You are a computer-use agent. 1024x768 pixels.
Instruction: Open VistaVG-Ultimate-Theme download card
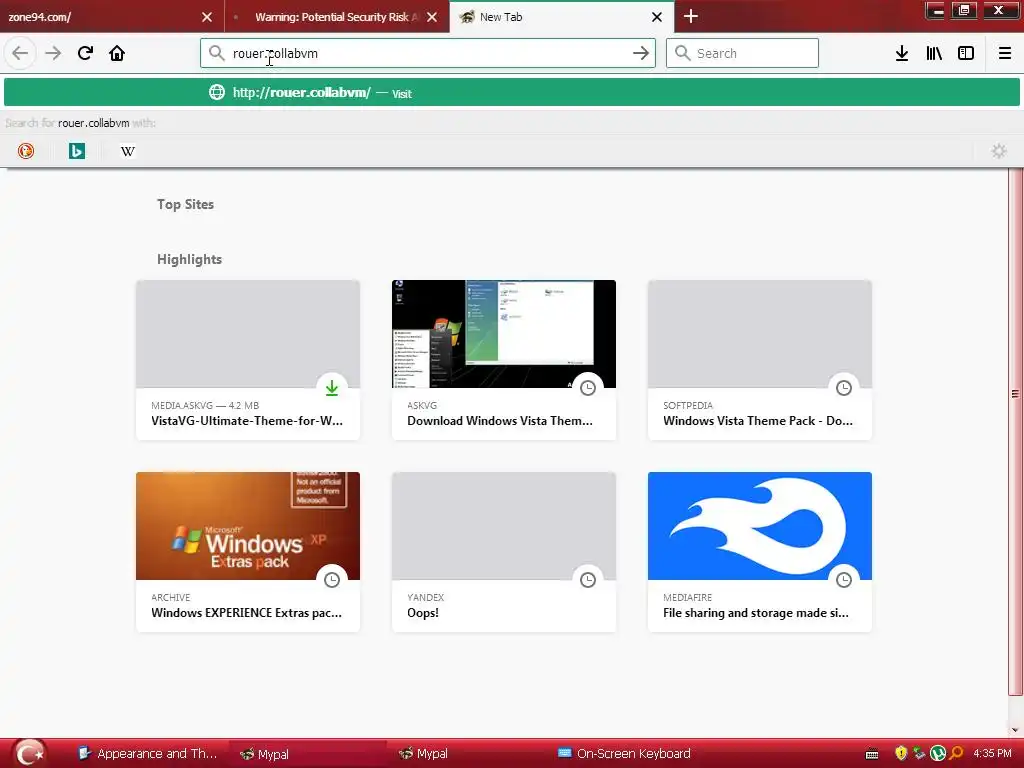pyautogui.click(x=248, y=360)
